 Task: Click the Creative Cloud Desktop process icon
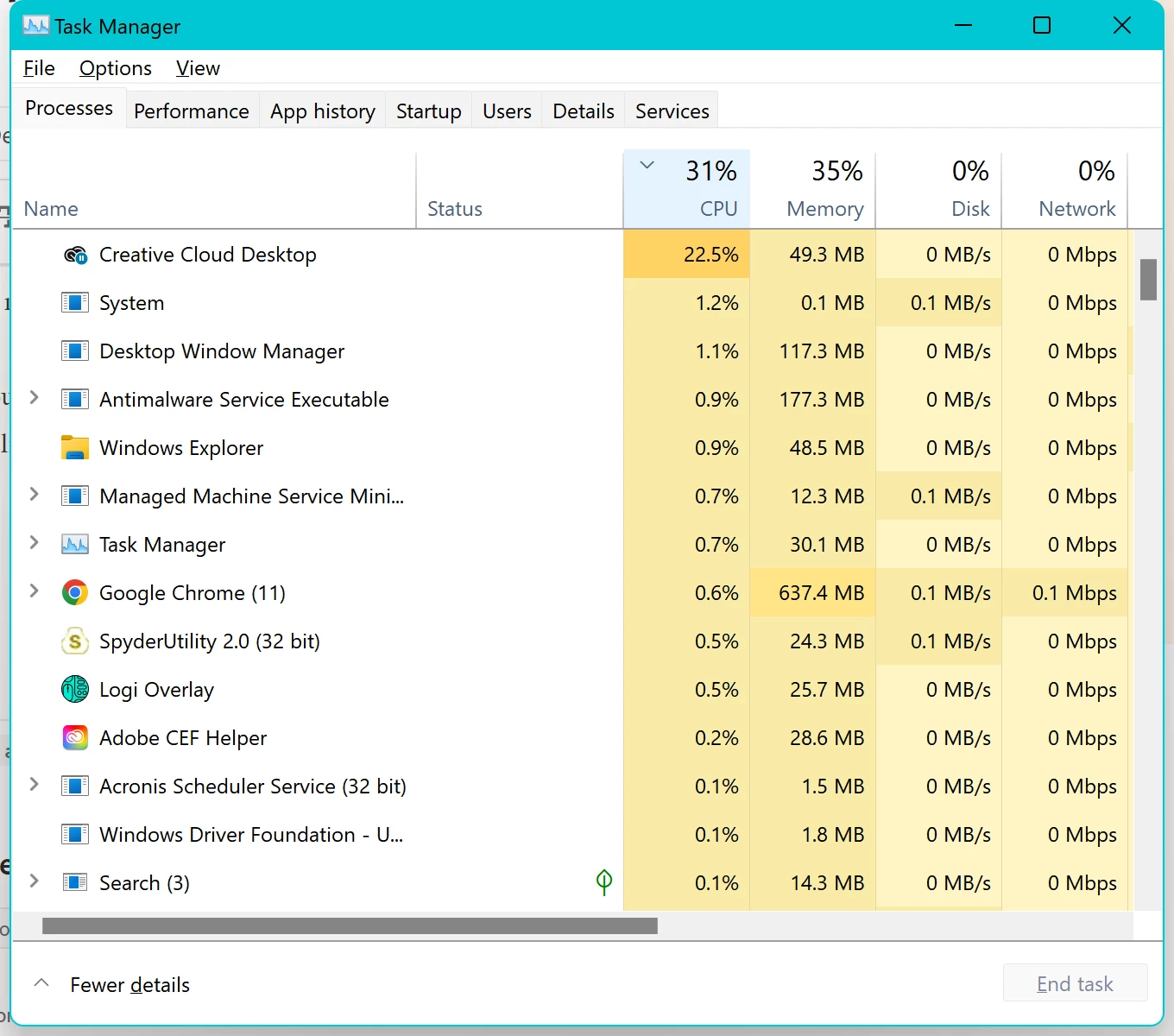tap(75, 255)
